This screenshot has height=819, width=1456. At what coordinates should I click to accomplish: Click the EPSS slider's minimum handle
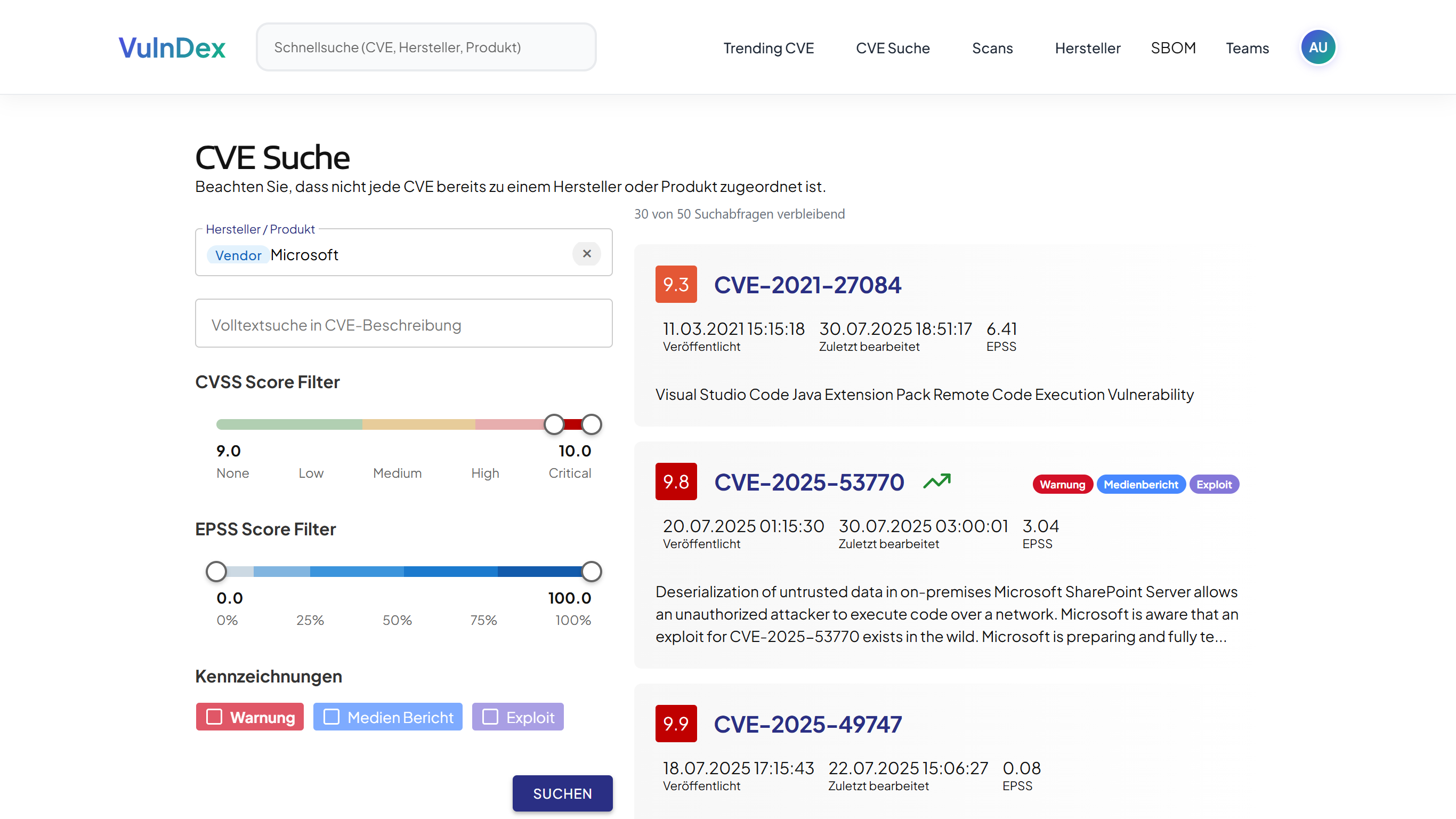click(x=216, y=571)
